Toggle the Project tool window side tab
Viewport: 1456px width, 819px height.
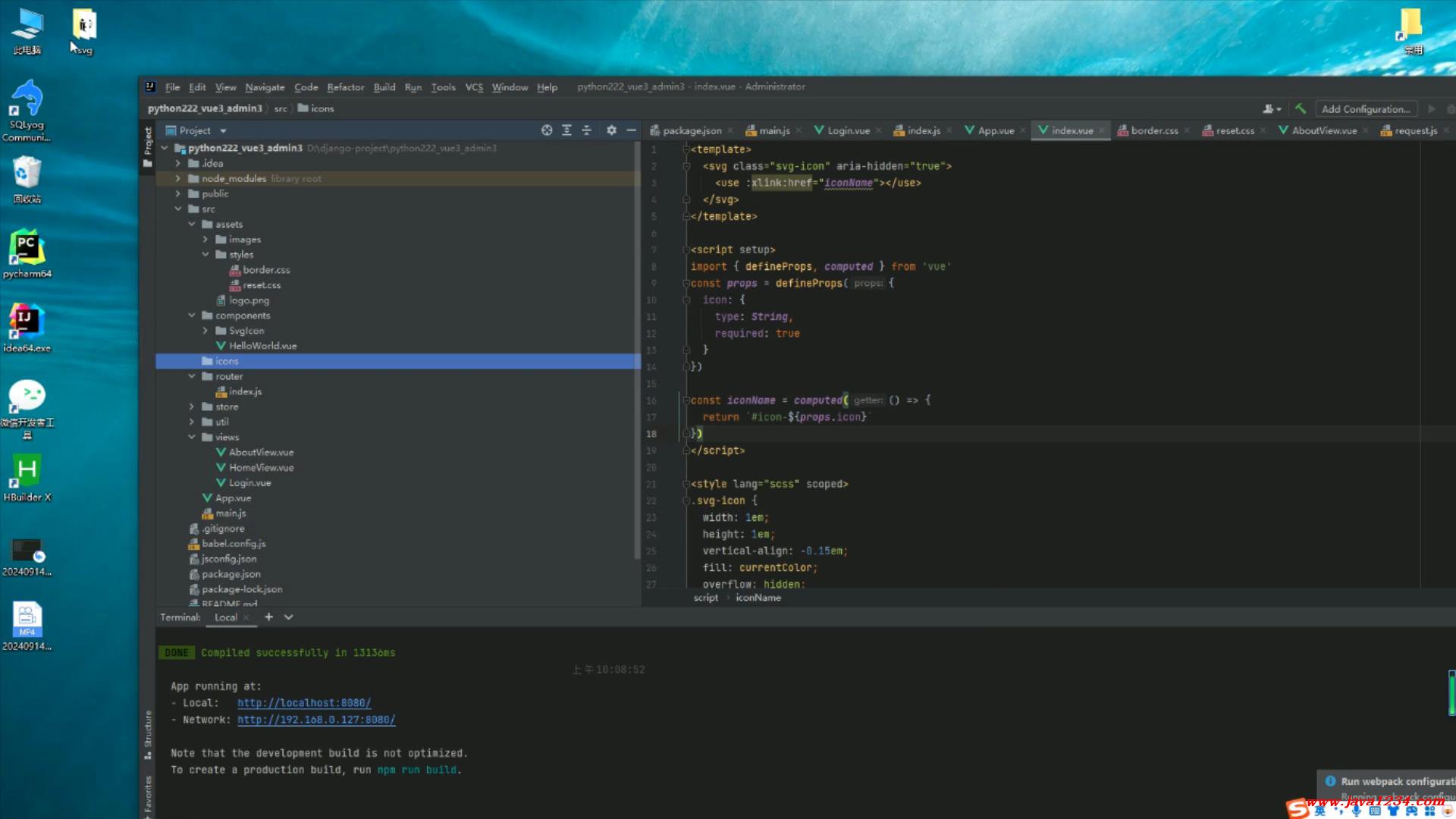coord(148,146)
